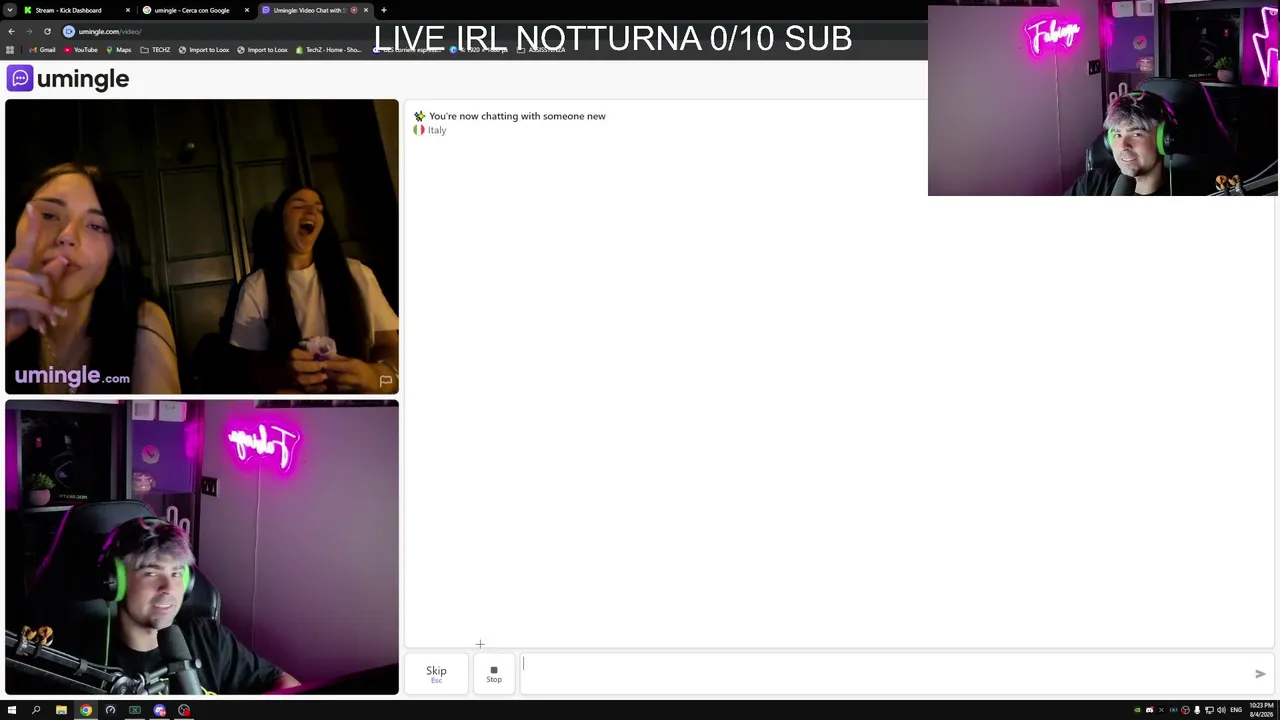Open OBS Studio from the taskbar
Image resolution: width=1280 pixels, height=720 pixels.
click(184, 710)
